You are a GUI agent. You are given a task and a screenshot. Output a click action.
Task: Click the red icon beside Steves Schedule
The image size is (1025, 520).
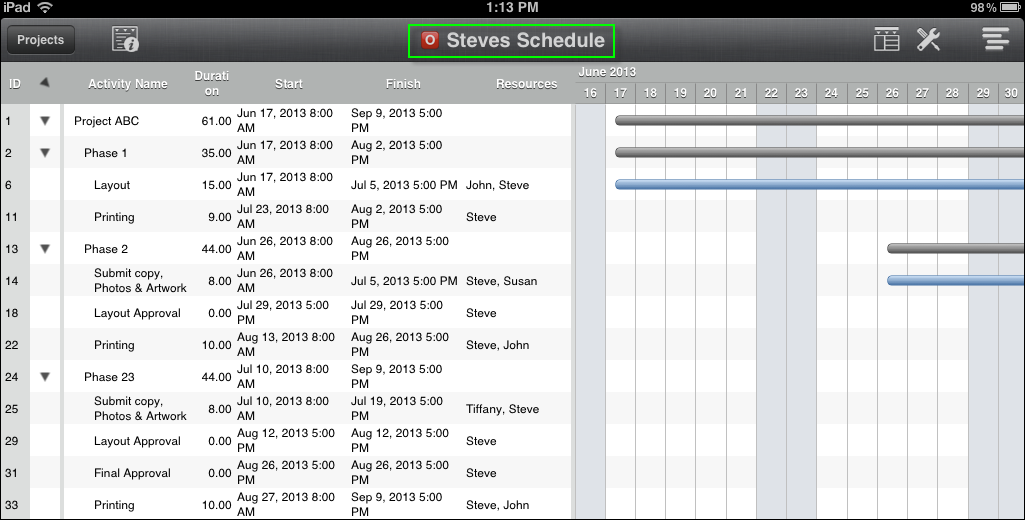pos(431,41)
